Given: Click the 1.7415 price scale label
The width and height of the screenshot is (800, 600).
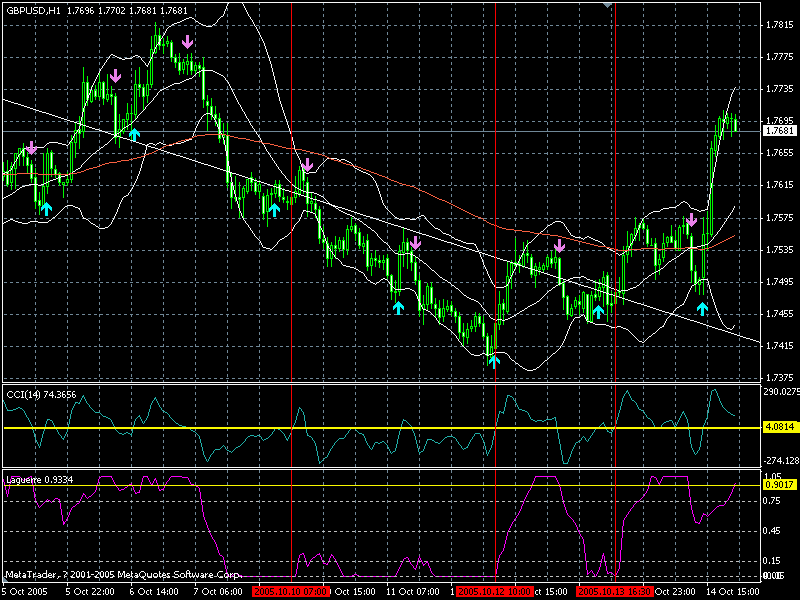Looking at the screenshot, I should pyautogui.click(x=780, y=346).
